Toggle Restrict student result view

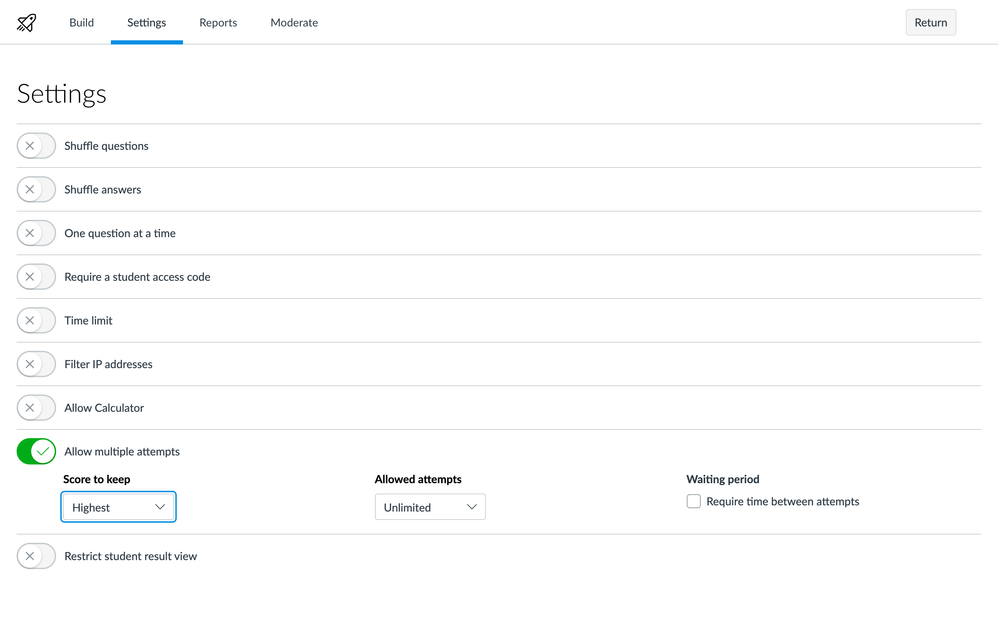tap(36, 556)
